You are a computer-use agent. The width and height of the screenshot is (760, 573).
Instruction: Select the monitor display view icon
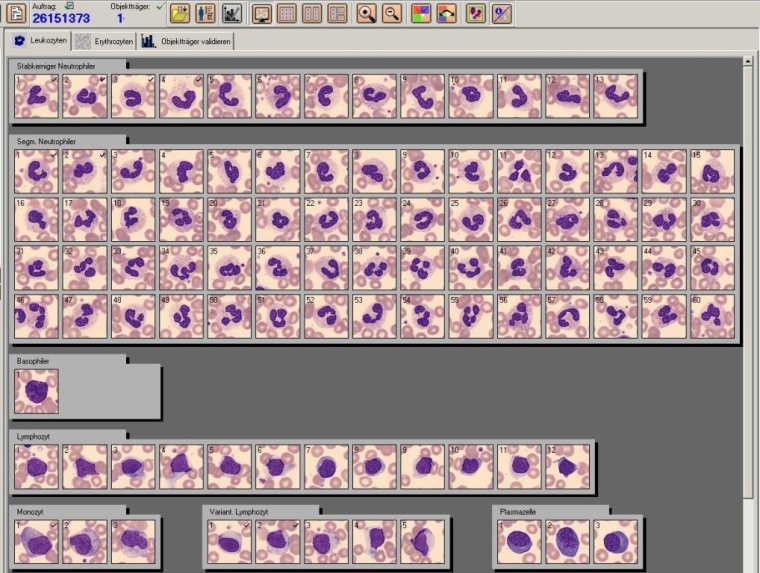pos(262,14)
